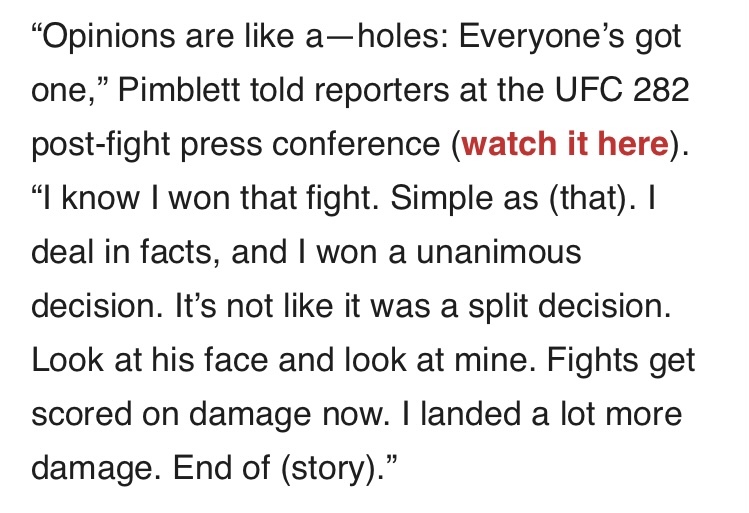Click the word "Simple" in the quote
The height and width of the screenshot is (513, 749).
pos(441,200)
